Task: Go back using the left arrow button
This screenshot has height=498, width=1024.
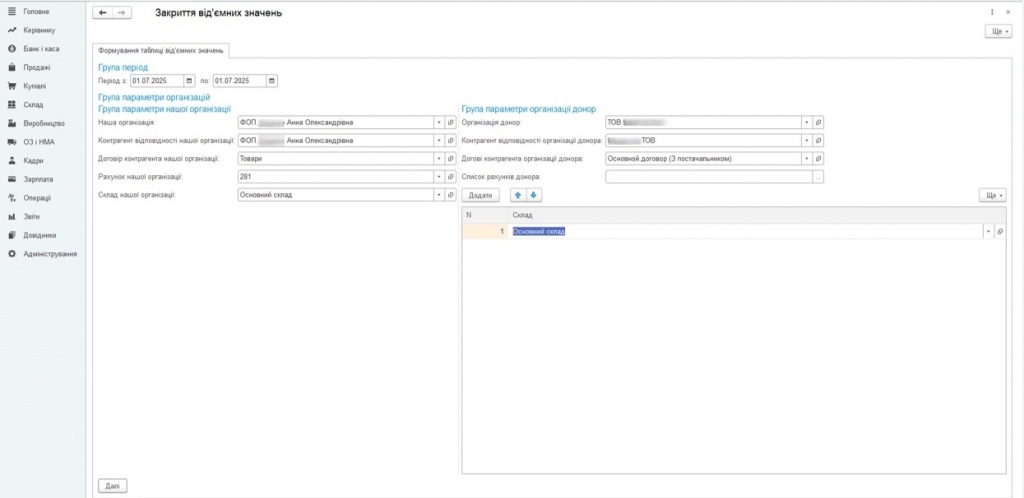Action: coord(102,13)
